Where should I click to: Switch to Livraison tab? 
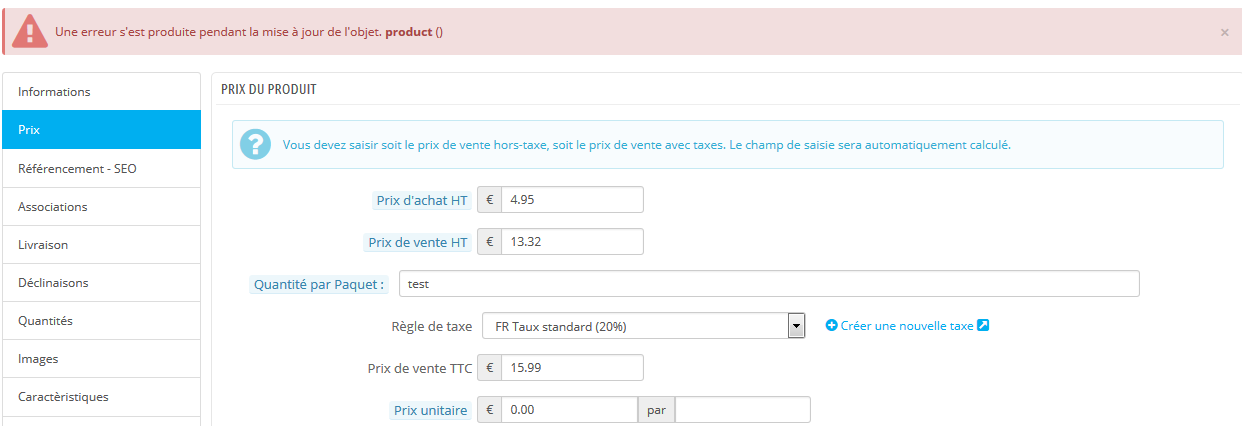tap(100, 244)
